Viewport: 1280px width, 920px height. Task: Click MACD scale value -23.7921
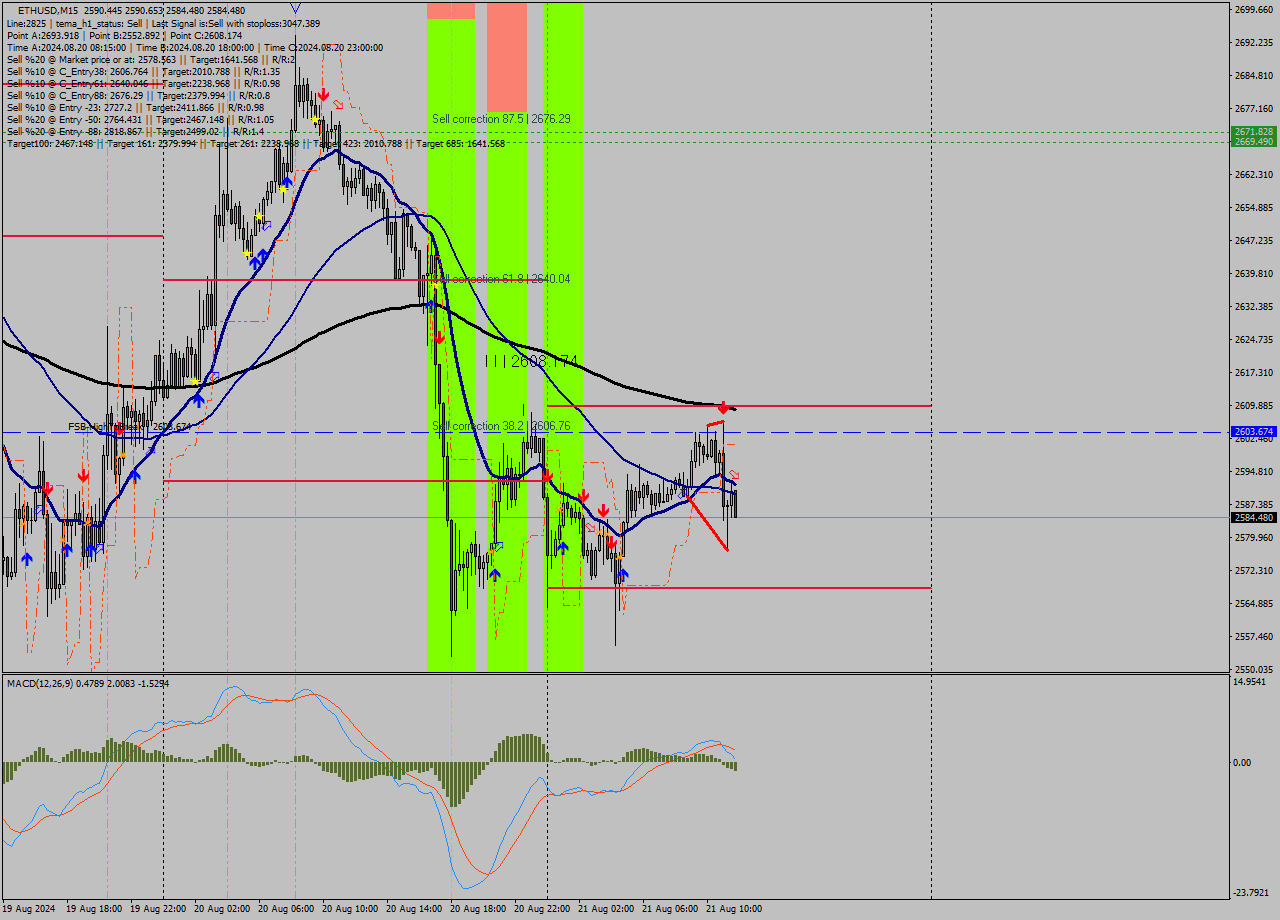[1253, 893]
